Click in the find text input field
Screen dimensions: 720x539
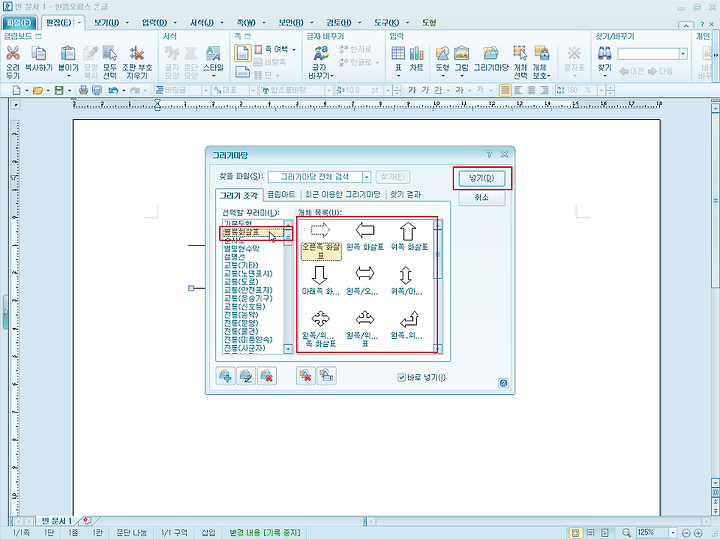[648, 54]
